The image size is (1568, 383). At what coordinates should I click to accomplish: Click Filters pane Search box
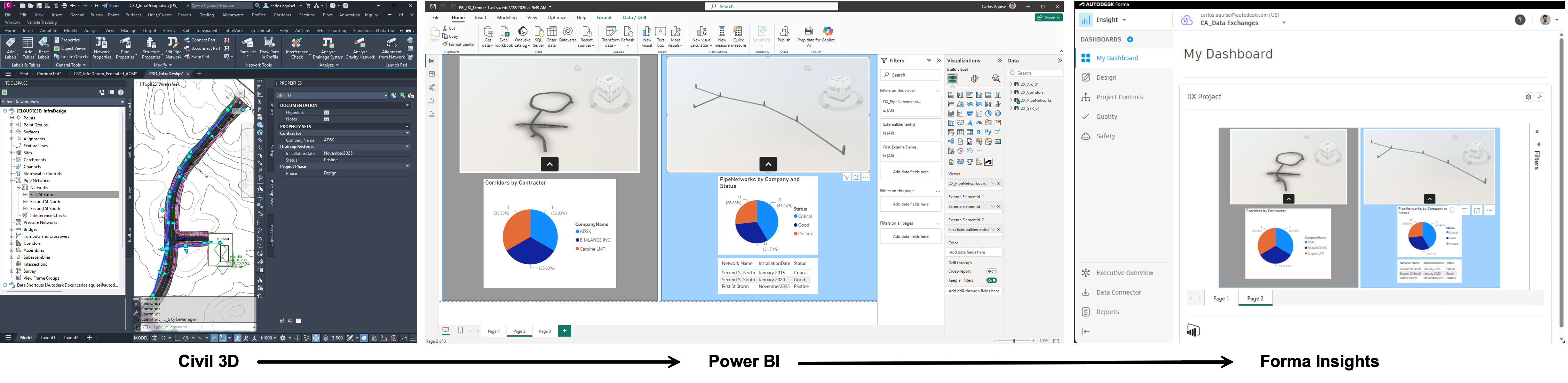tap(910, 75)
